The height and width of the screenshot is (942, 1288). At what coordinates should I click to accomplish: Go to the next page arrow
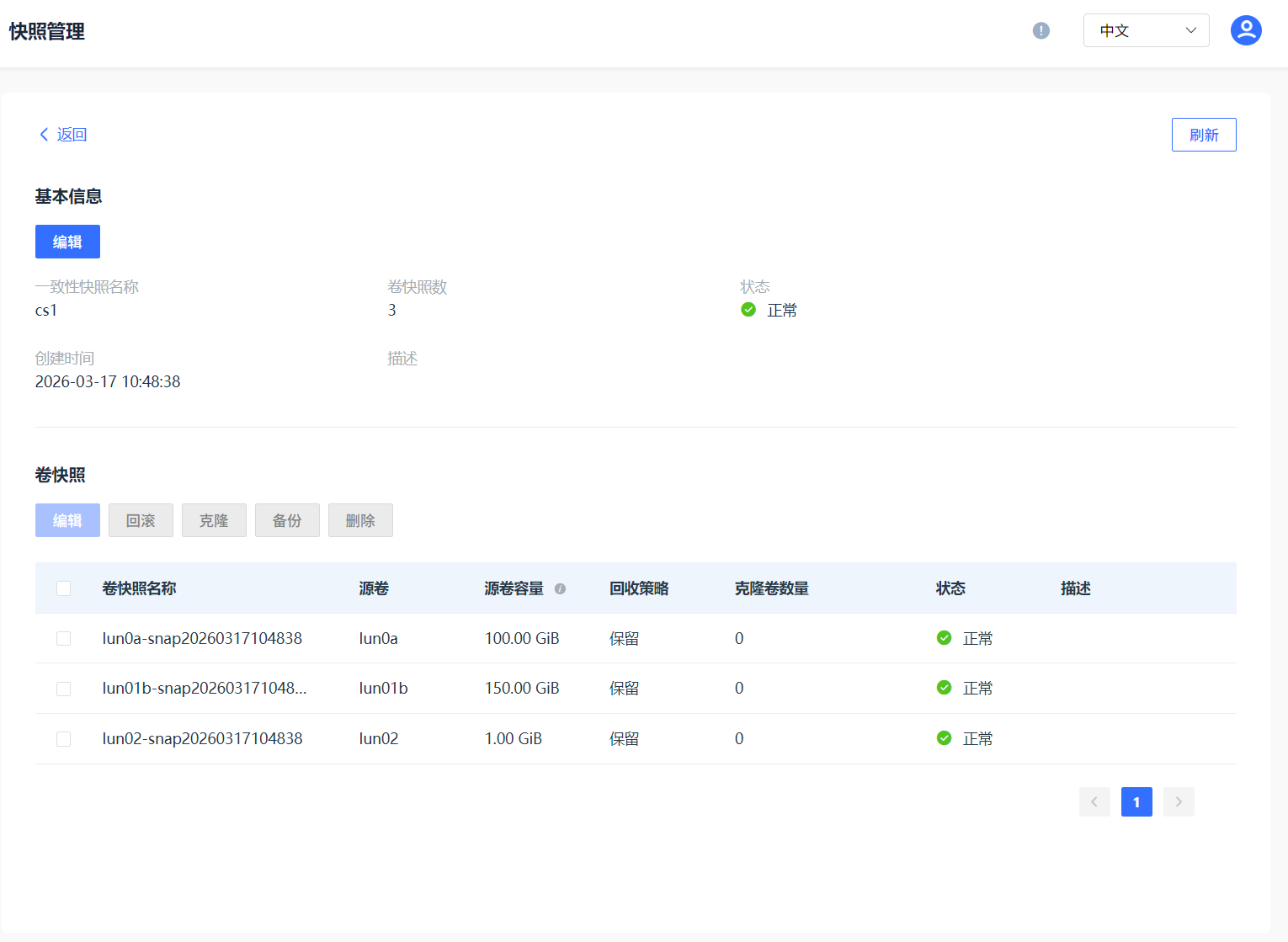(x=1179, y=802)
